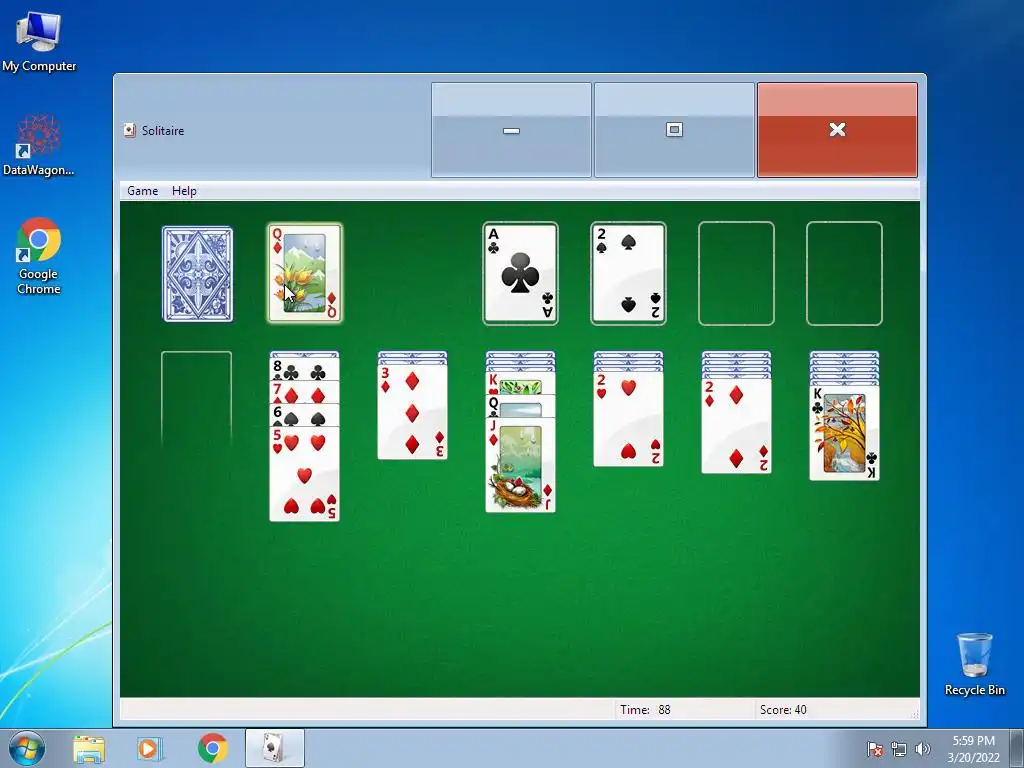
Task: Select the 2 of Diamonds card
Action: point(736,426)
